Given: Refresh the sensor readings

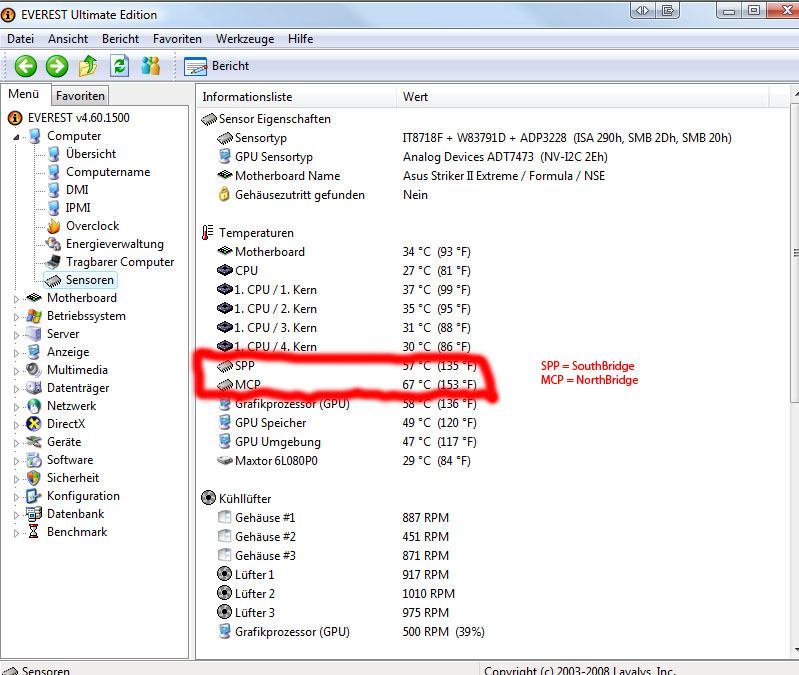Looking at the screenshot, I should [x=120, y=66].
